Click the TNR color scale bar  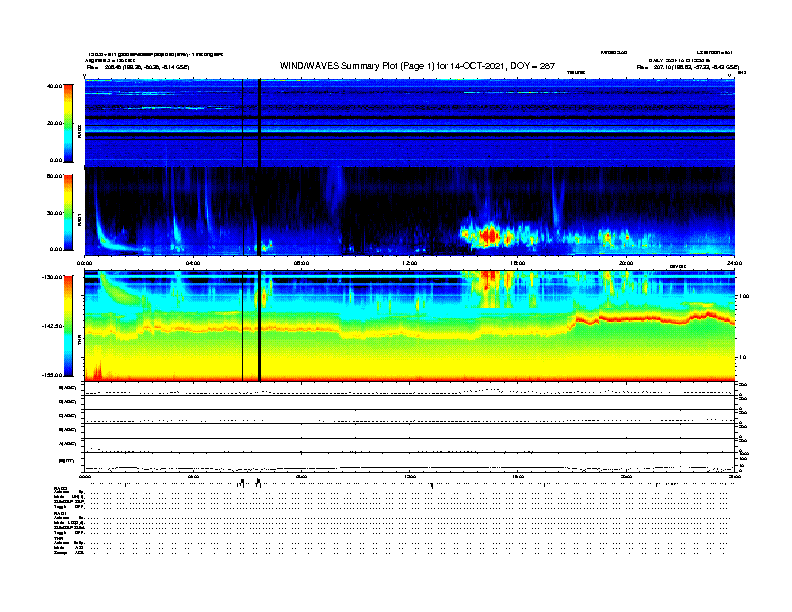68,326
